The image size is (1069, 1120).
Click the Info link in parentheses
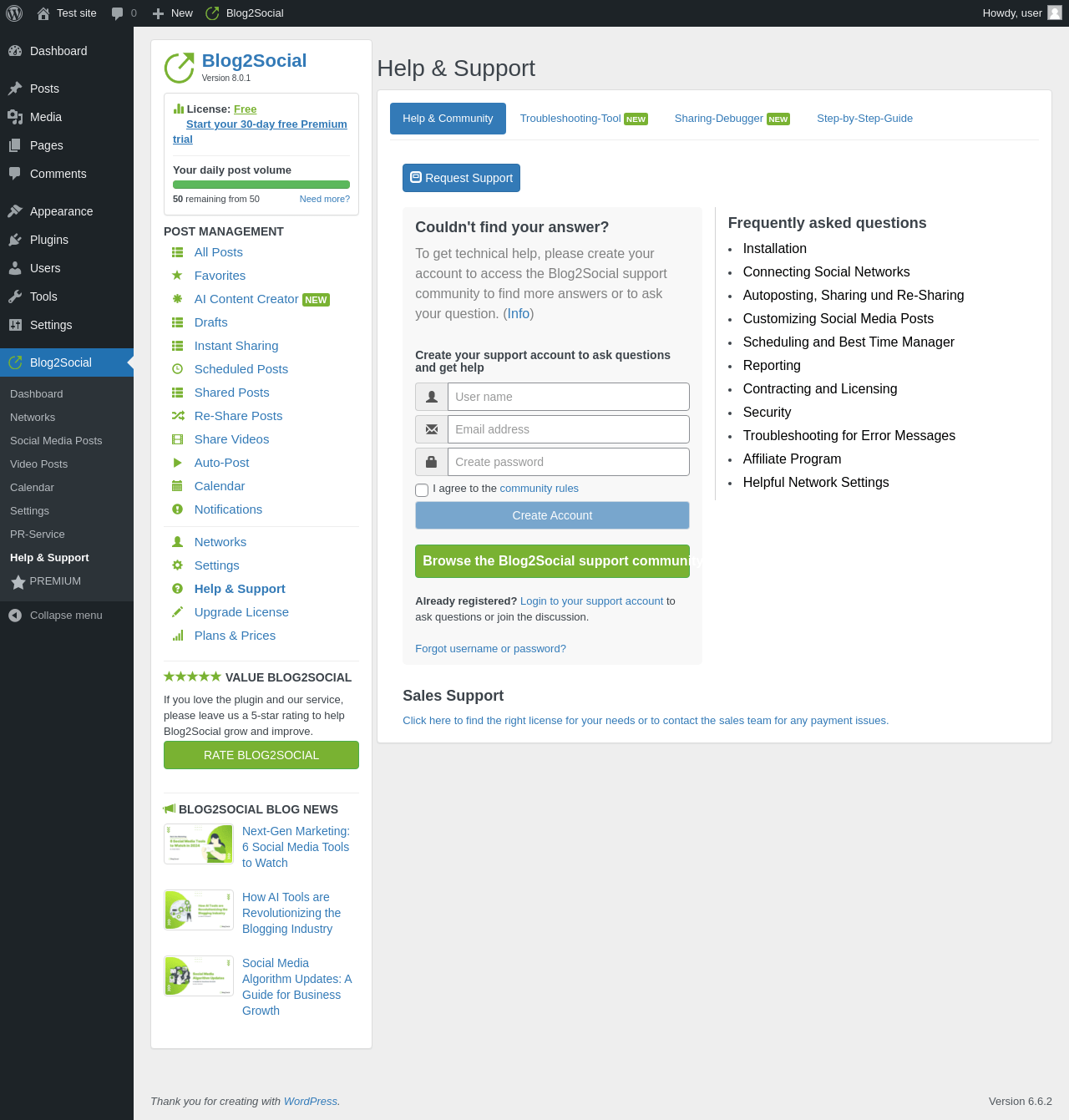coord(519,314)
